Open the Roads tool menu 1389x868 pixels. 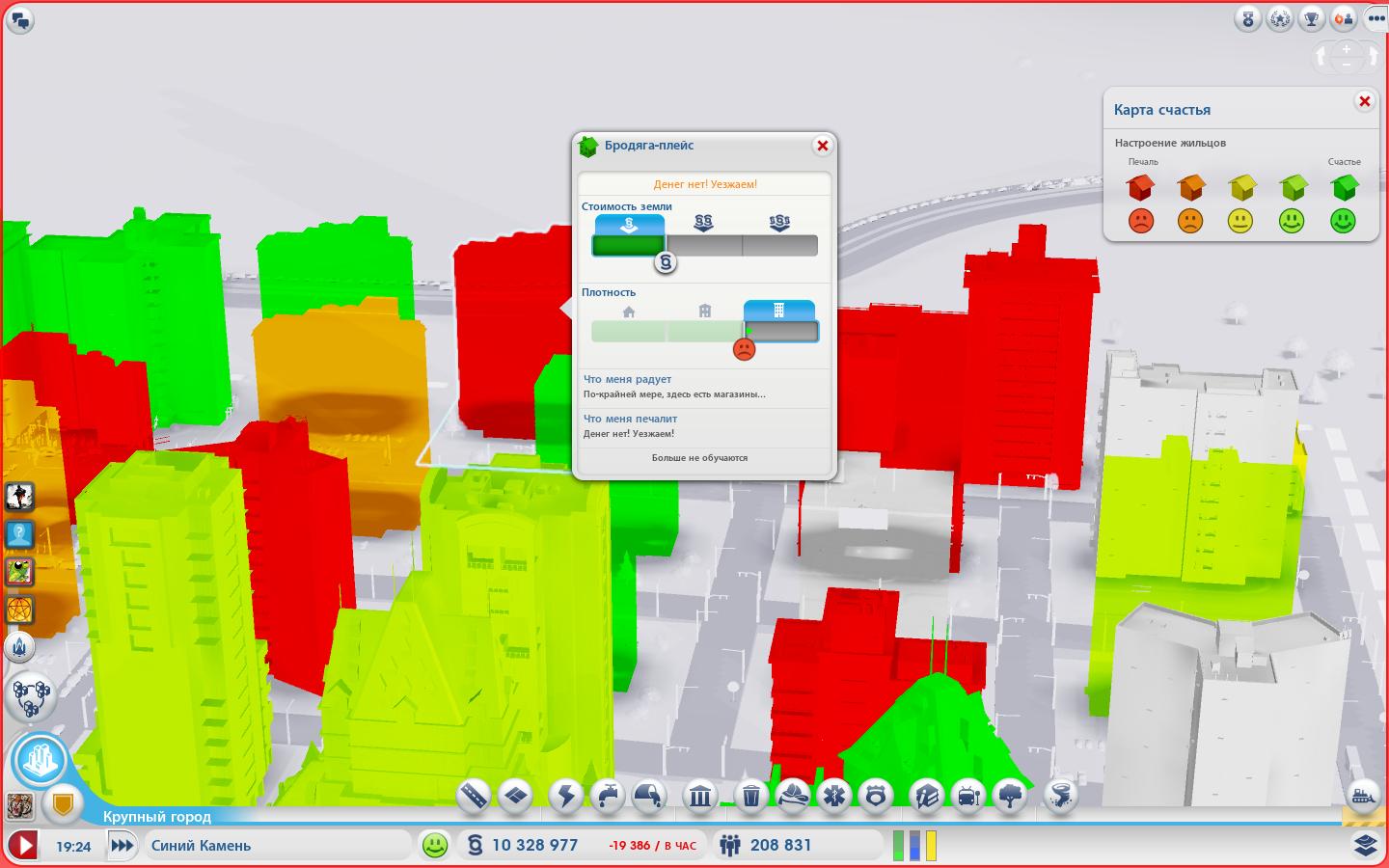(x=474, y=797)
